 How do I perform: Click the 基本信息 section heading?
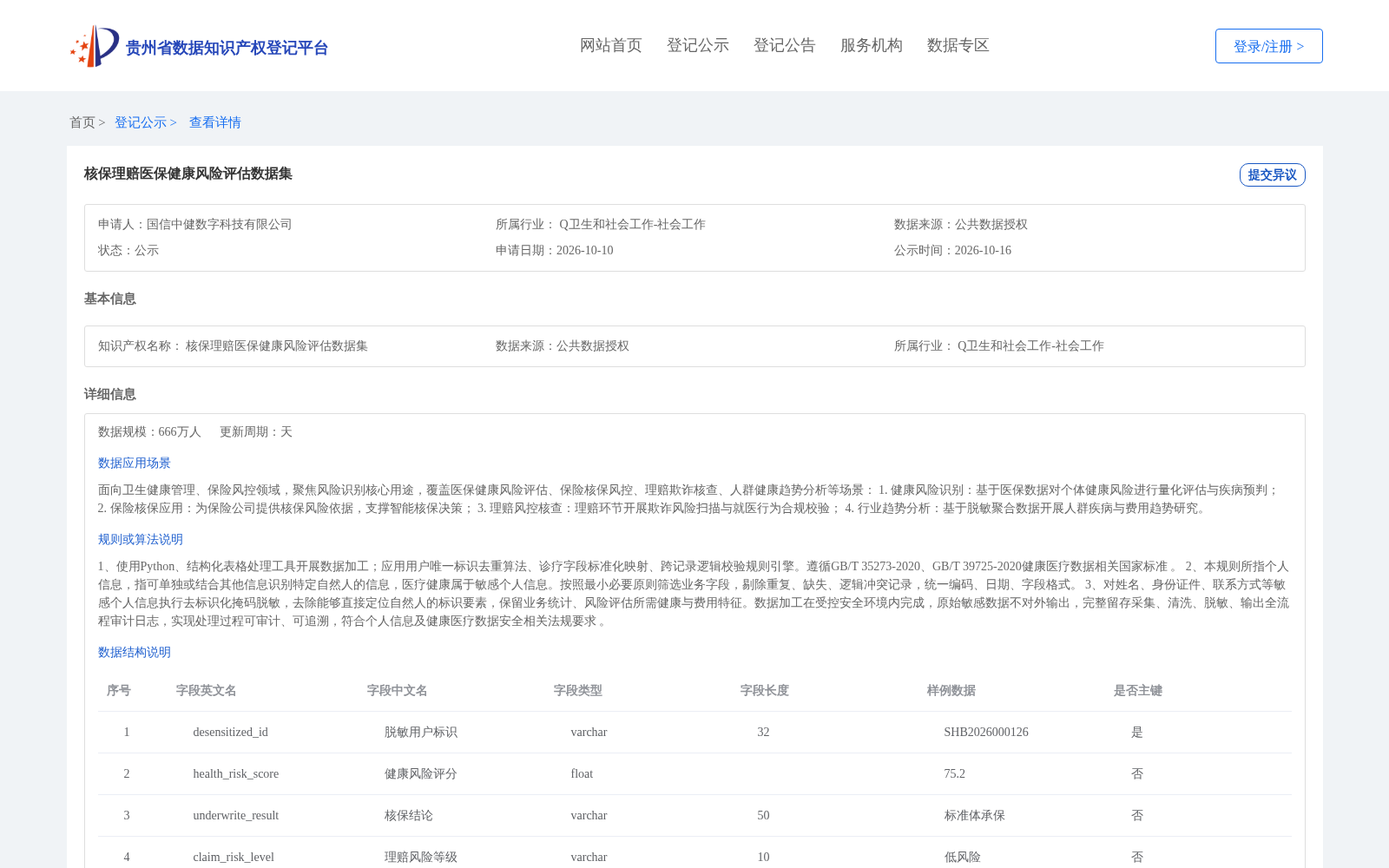click(110, 299)
